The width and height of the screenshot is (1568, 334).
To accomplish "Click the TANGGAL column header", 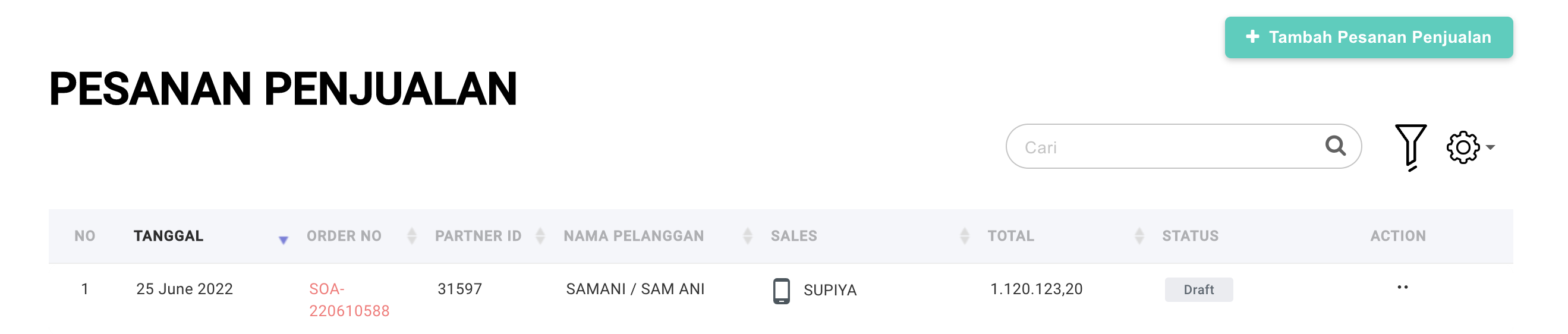I will click(169, 236).
